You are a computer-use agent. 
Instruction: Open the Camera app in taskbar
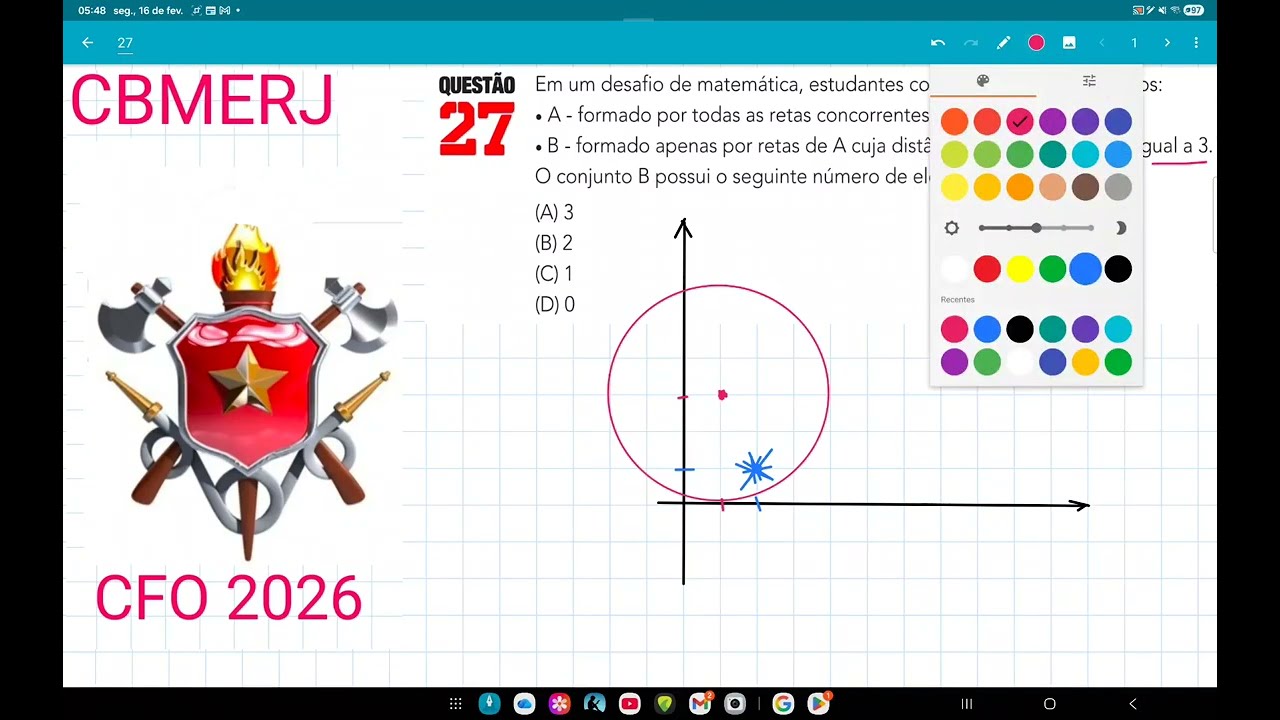[x=735, y=704]
